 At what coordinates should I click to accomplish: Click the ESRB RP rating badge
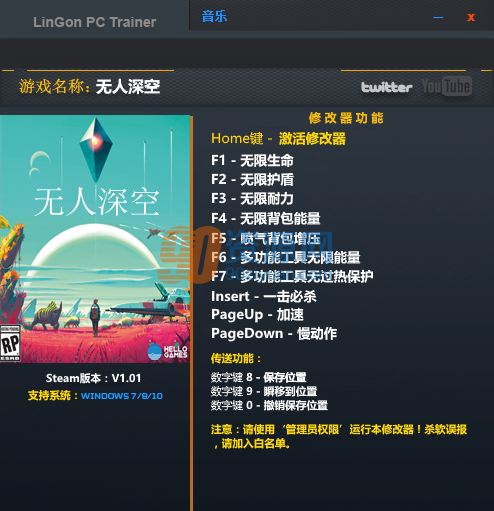[x=10, y=343]
